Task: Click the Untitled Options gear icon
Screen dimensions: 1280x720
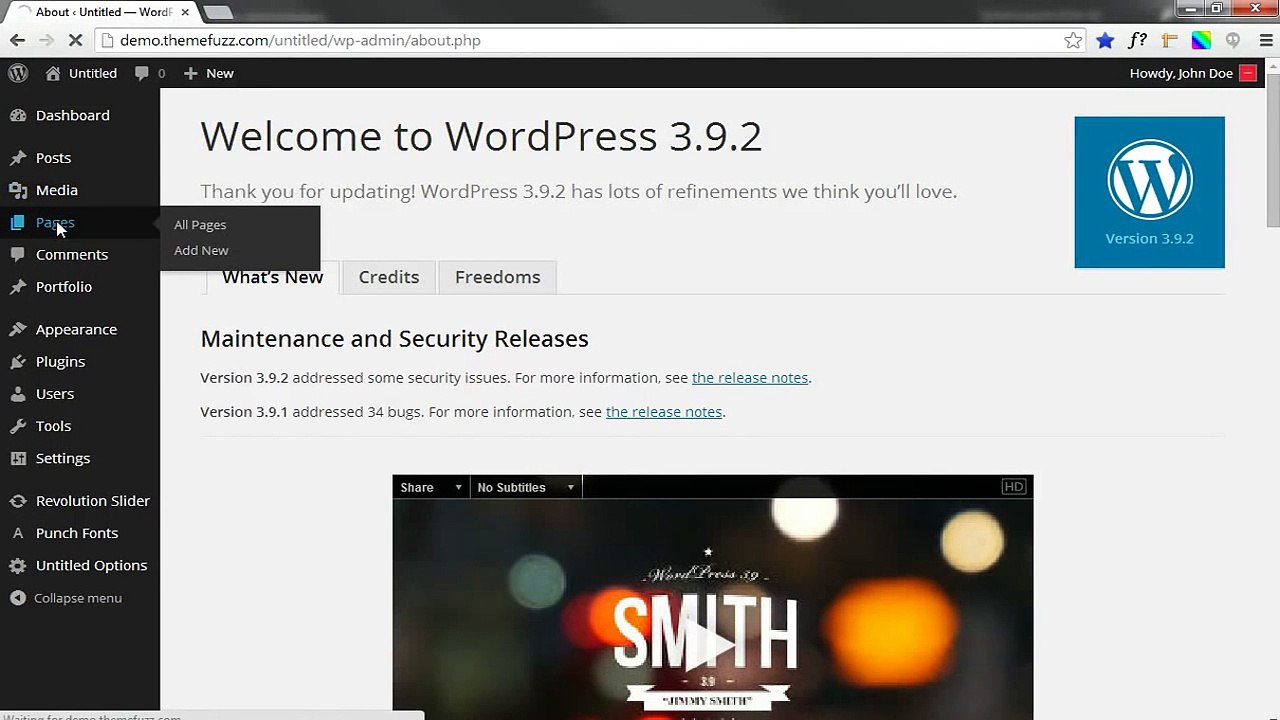Action: [18, 565]
